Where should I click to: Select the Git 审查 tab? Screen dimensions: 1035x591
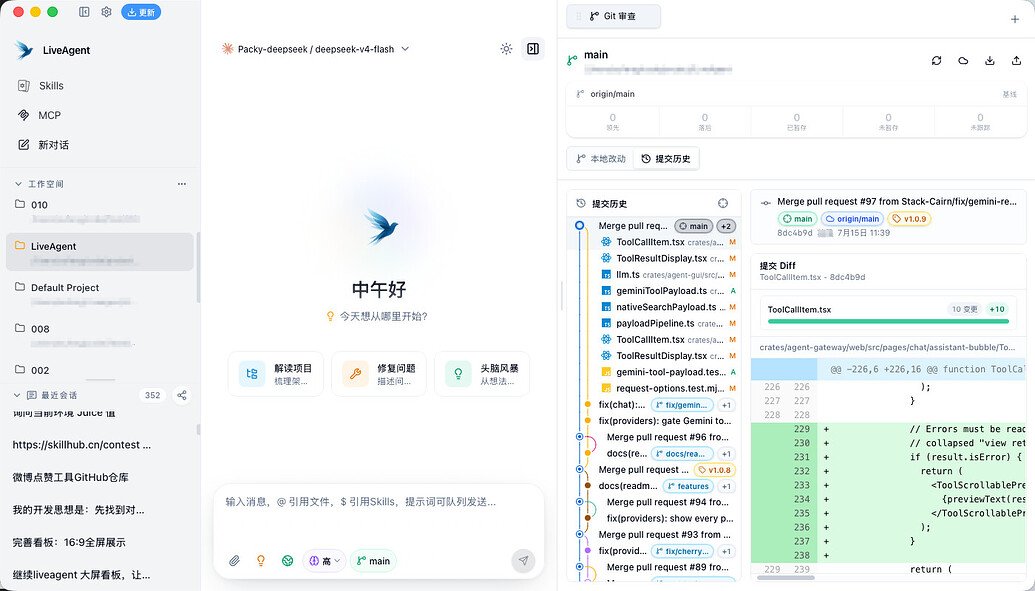pos(613,17)
